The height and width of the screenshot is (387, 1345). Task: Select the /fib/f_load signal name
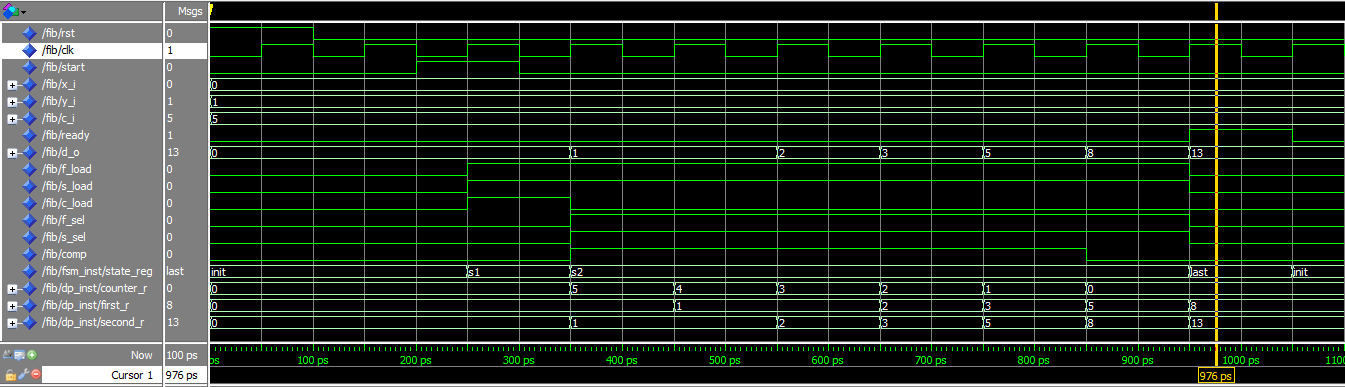(66, 169)
